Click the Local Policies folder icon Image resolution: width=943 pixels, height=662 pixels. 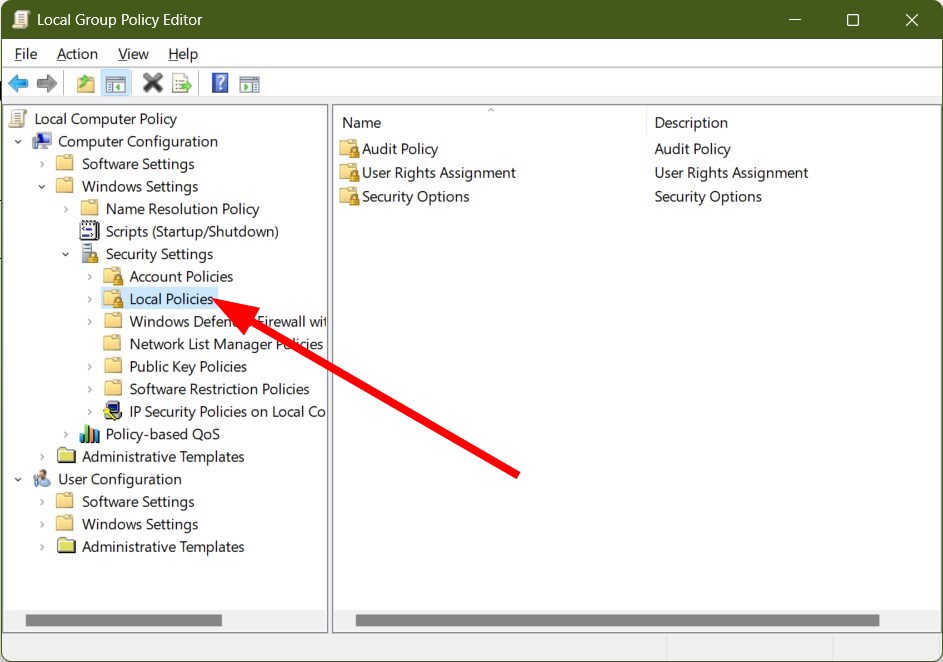tap(113, 298)
